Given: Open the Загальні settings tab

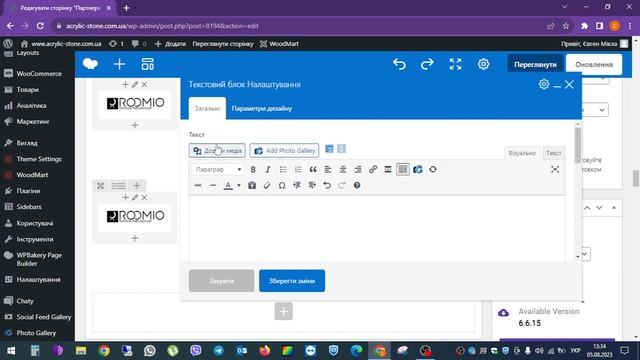Looking at the screenshot, I should coord(207,109).
